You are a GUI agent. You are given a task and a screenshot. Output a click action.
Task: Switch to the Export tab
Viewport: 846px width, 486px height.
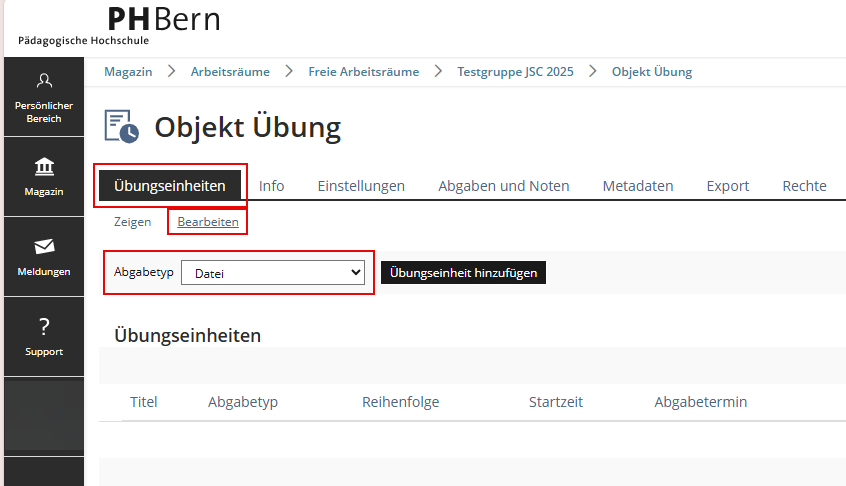click(727, 186)
